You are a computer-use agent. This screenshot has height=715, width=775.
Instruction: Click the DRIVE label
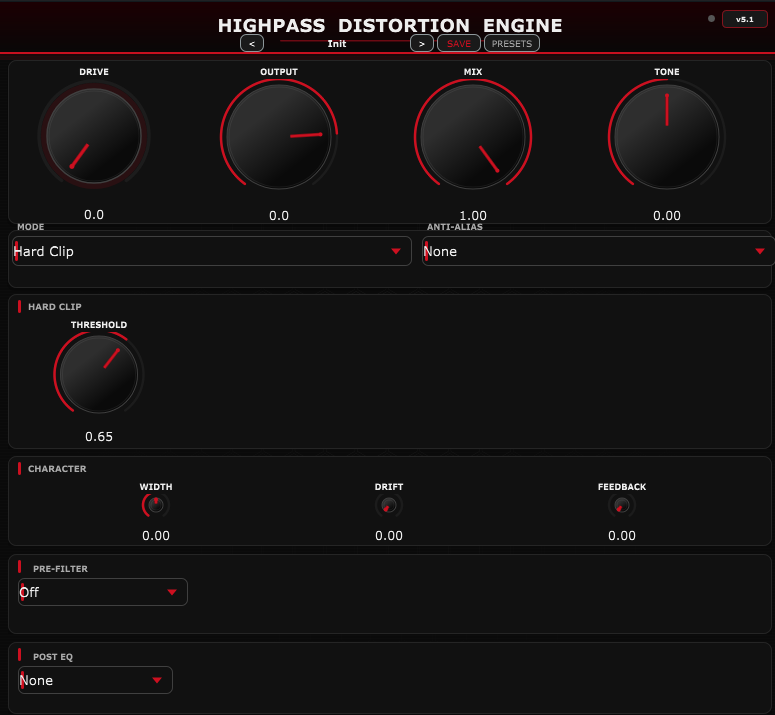tap(94, 72)
